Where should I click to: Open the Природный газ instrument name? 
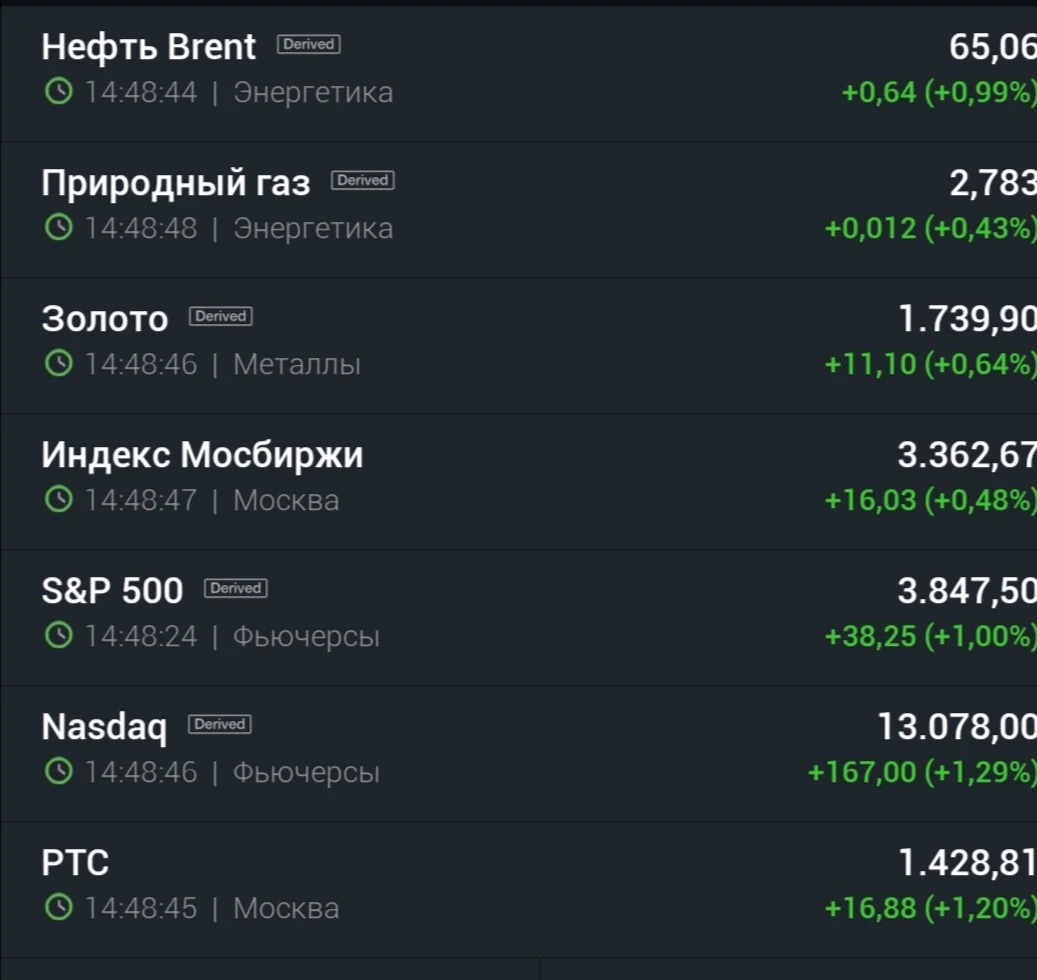click(176, 183)
